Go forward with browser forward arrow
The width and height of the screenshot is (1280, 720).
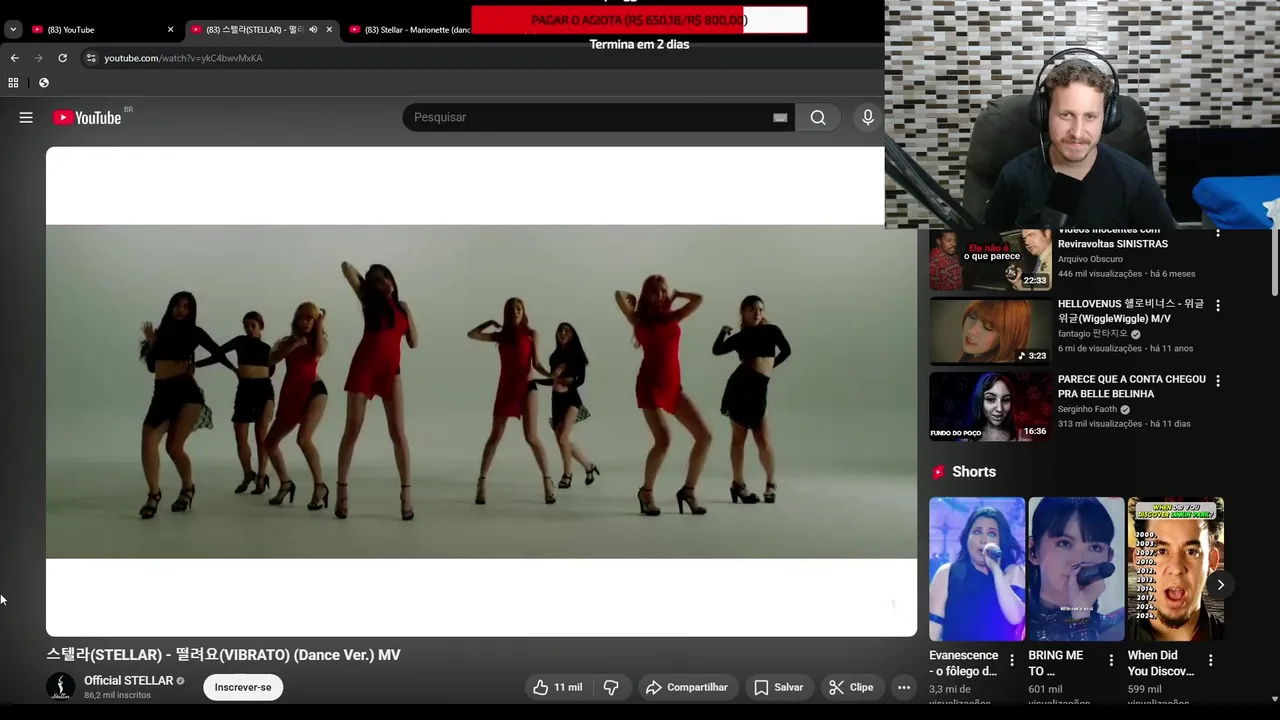coord(38,58)
